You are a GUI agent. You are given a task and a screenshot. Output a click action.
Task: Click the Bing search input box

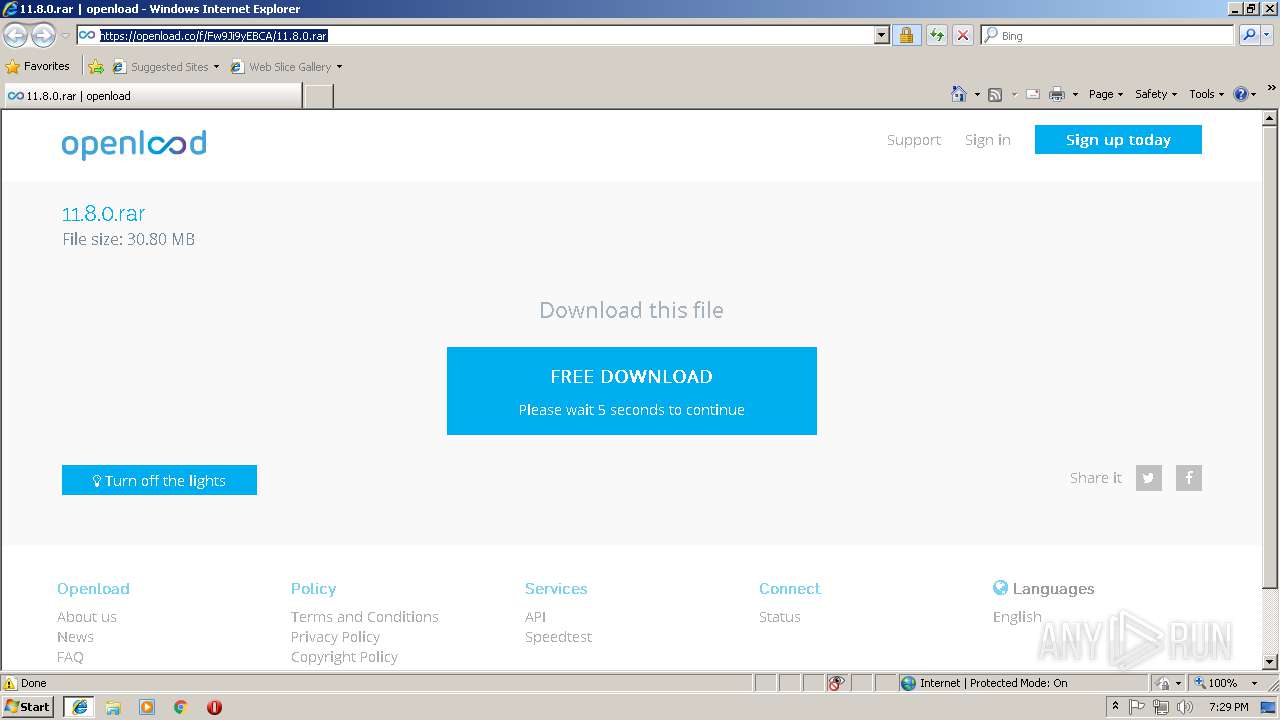click(1108, 35)
